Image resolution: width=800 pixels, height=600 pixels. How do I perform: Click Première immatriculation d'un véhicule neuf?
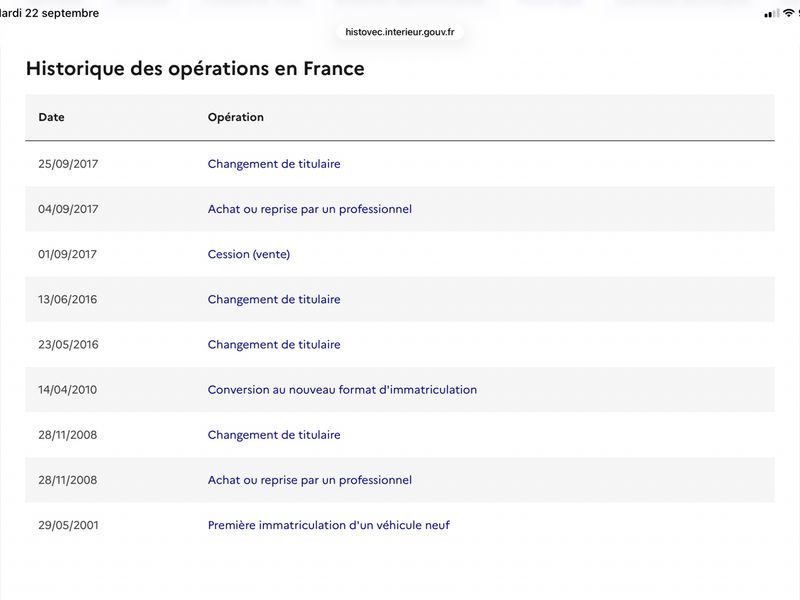(329, 525)
